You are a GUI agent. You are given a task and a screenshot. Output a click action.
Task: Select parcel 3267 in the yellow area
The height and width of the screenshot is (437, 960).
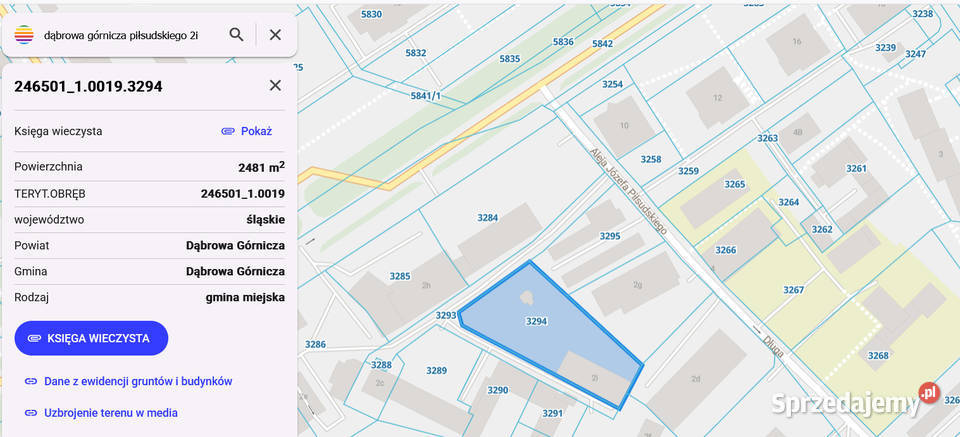(793, 290)
